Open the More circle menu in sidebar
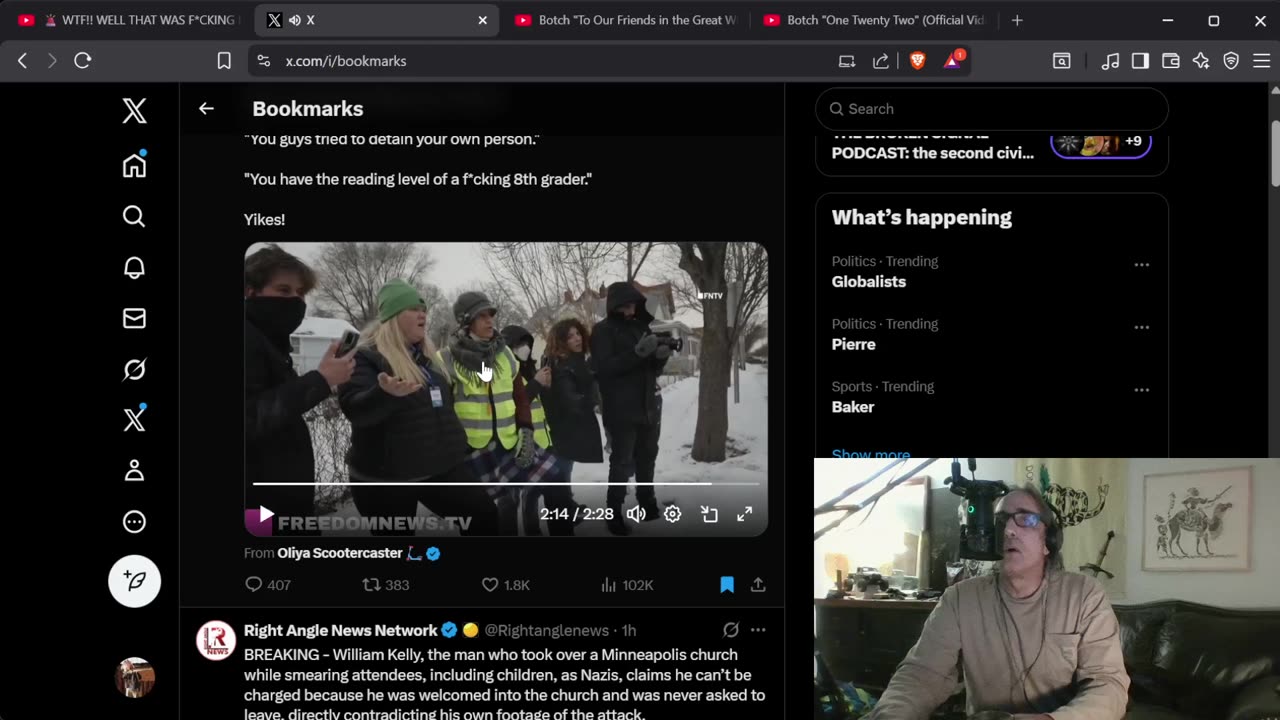The image size is (1280, 720). click(x=134, y=522)
